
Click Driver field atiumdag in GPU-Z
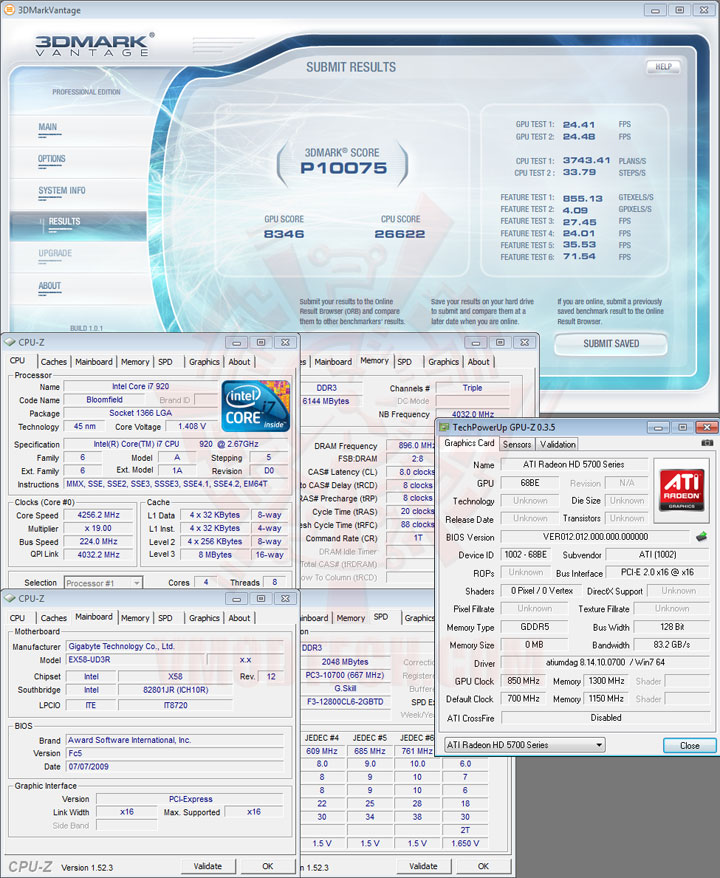click(605, 663)
